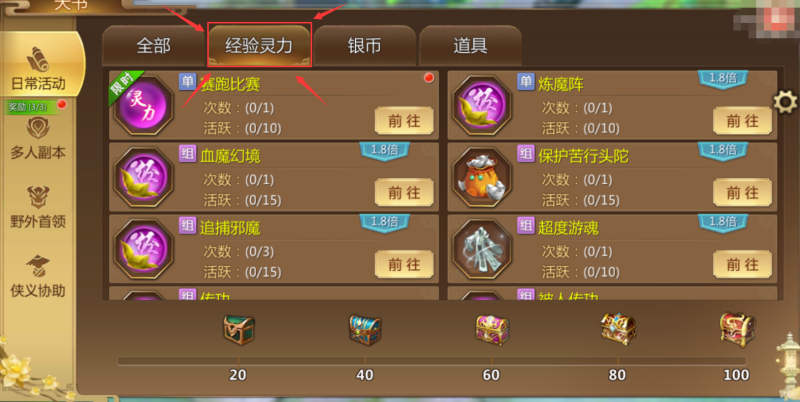Click 前往 for 炼魔阵

point(742,120)
